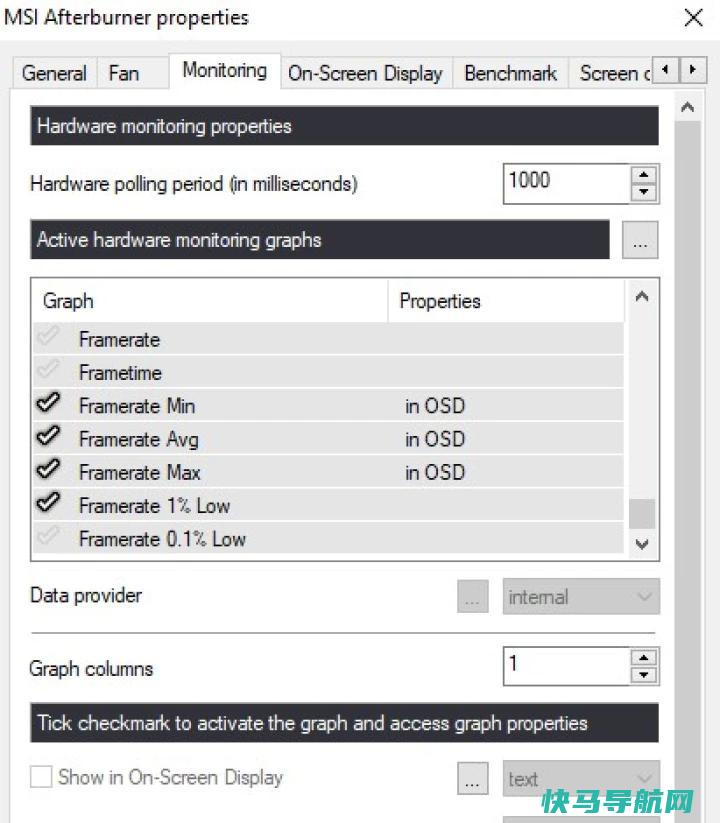Show earlier tabs with left arrow
The image size is (720, 823).
pyautogui.click(x=665, y=69)
